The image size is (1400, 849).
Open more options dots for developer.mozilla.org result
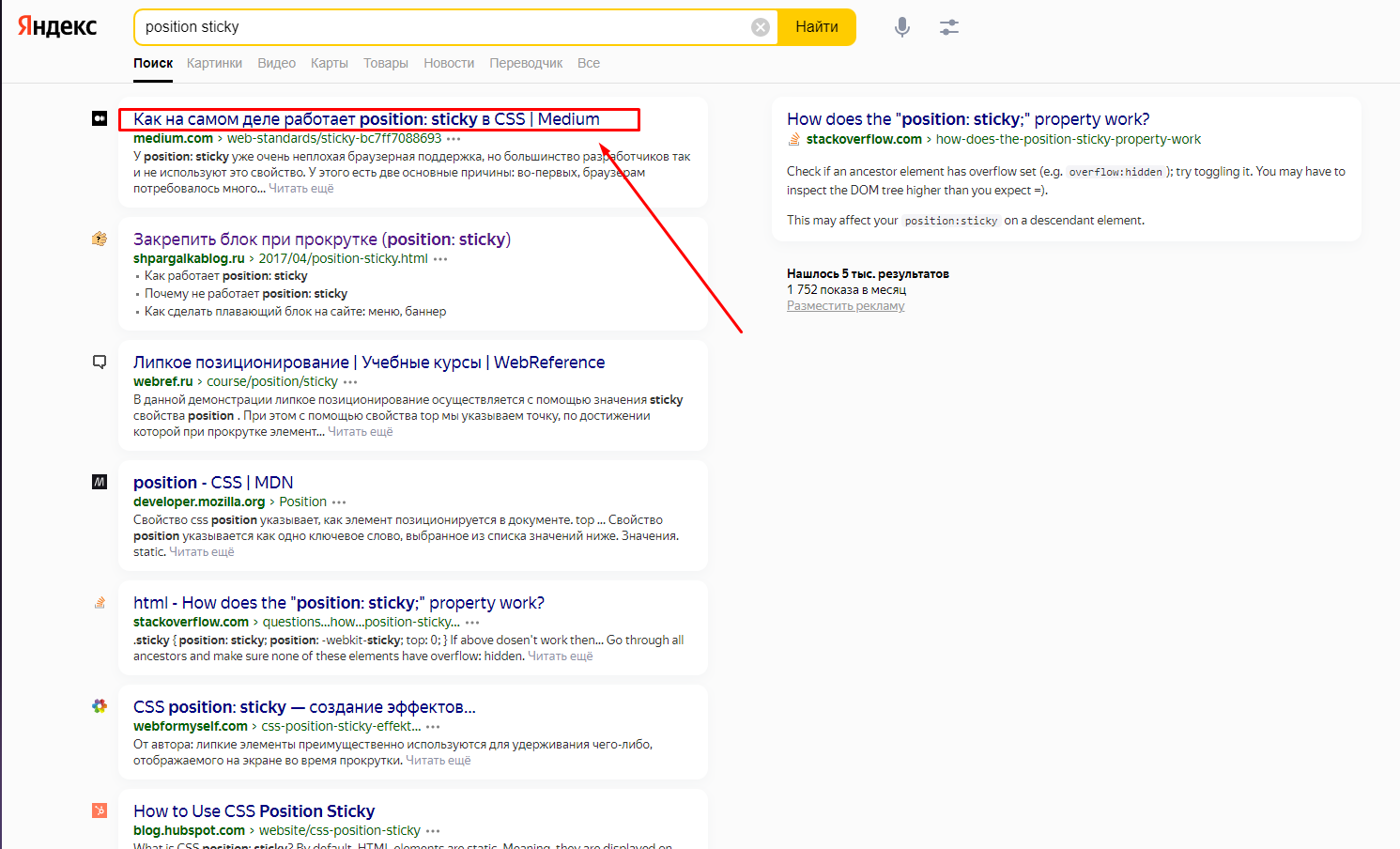click(x=339, y=502)
